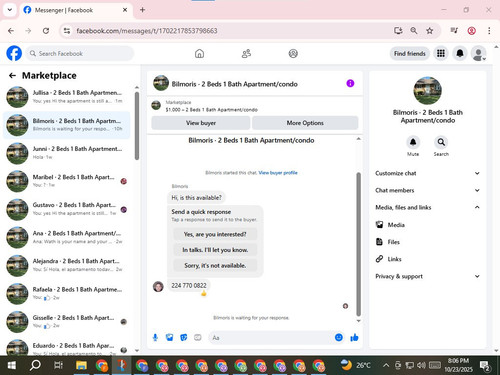Choose a sticker icon in composer
This screenshot has width=500, height=375.
coord(184,338)
